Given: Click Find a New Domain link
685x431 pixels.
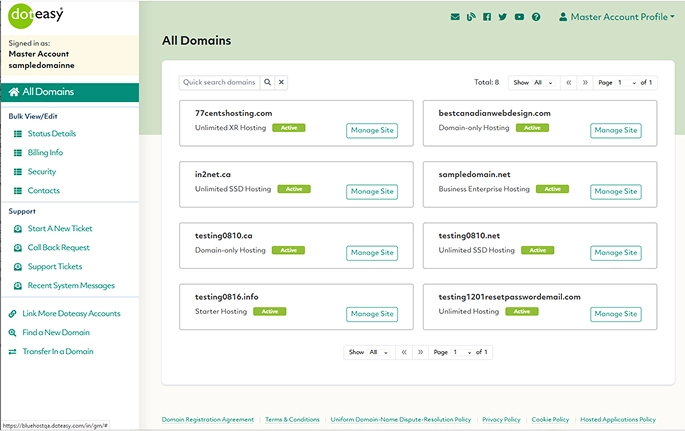Looking at the screenshot, I should pos(56,333).
